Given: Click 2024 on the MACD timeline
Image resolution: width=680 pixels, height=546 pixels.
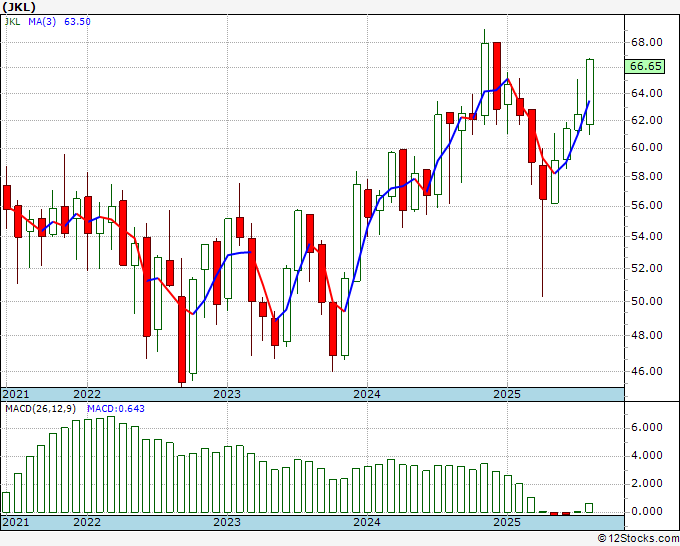Looking at the screenshot, I should 367,522.
